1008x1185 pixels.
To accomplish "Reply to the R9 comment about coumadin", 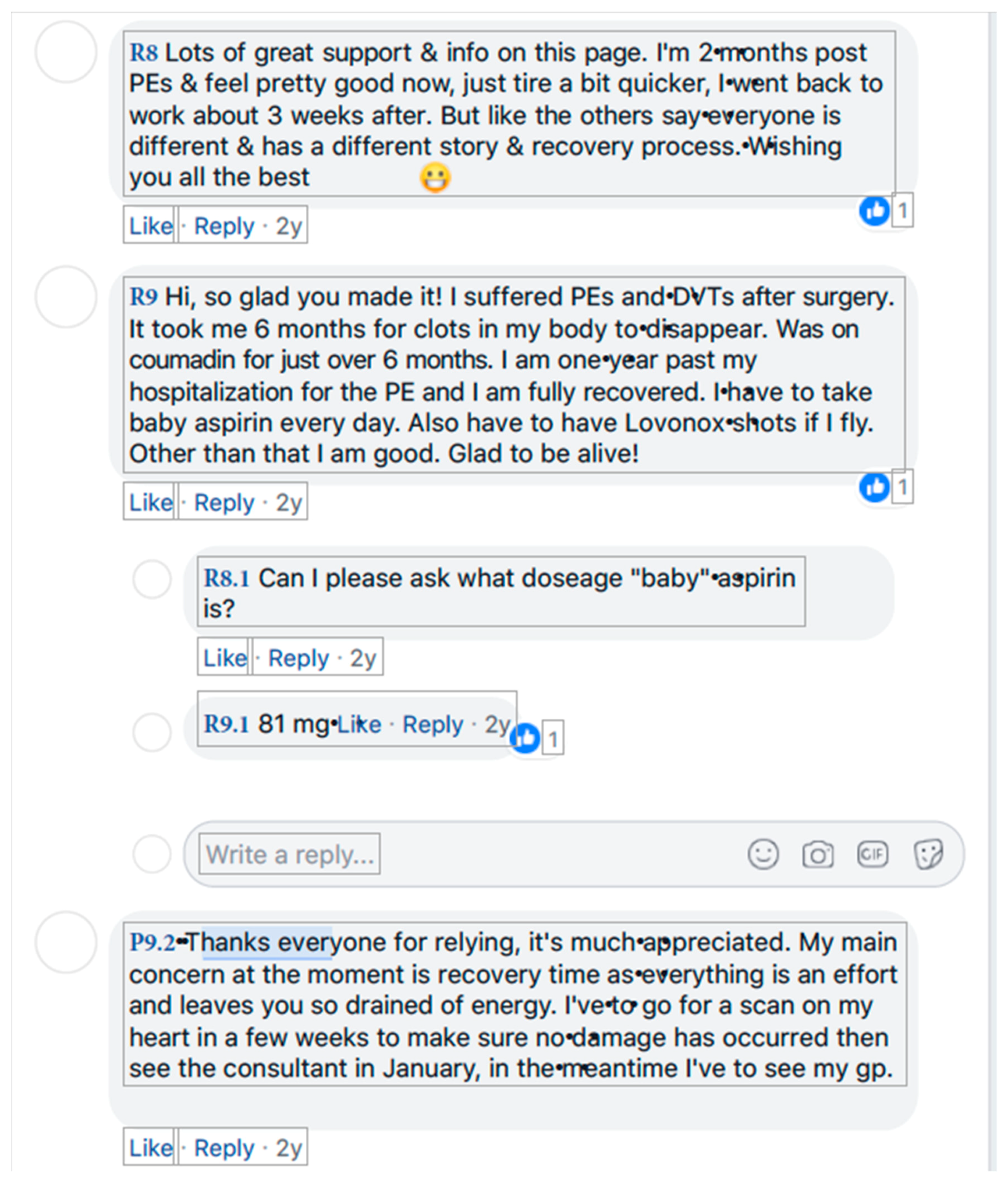I will [x=224, y=502].
